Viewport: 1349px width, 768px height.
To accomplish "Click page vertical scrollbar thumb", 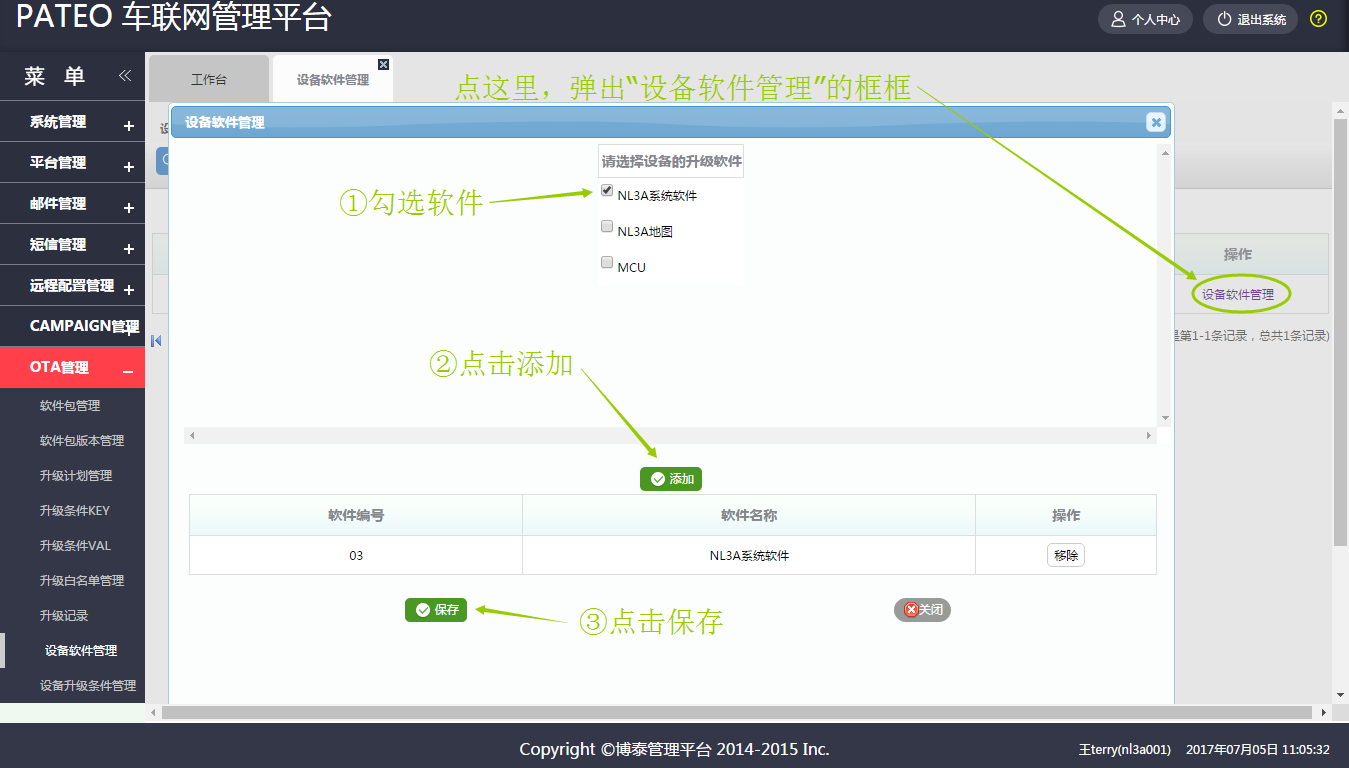I will point(1340,332).
